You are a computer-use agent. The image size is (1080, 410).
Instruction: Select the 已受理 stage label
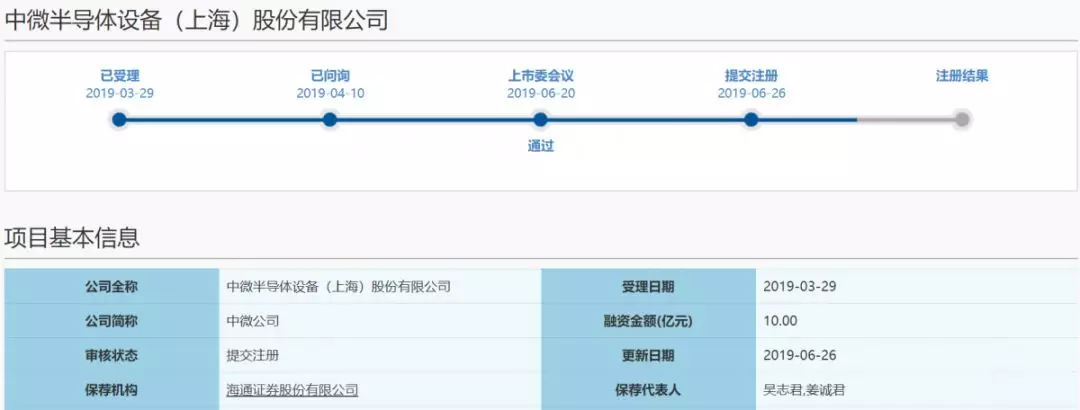pyautogui.click(x=120, y=76)
